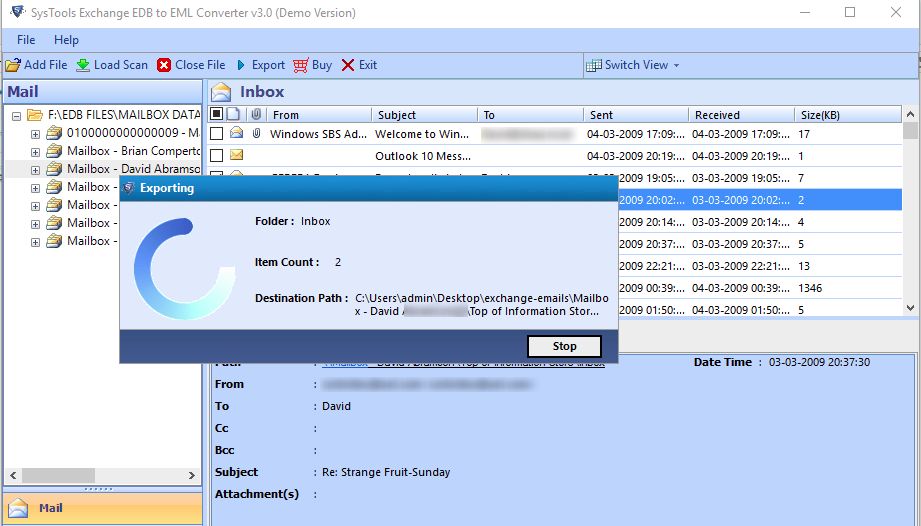This screenshot has width=921, height=526.
Task: Click received time '03-03-2009 22:21:...'
Action: tap(741, 266)
